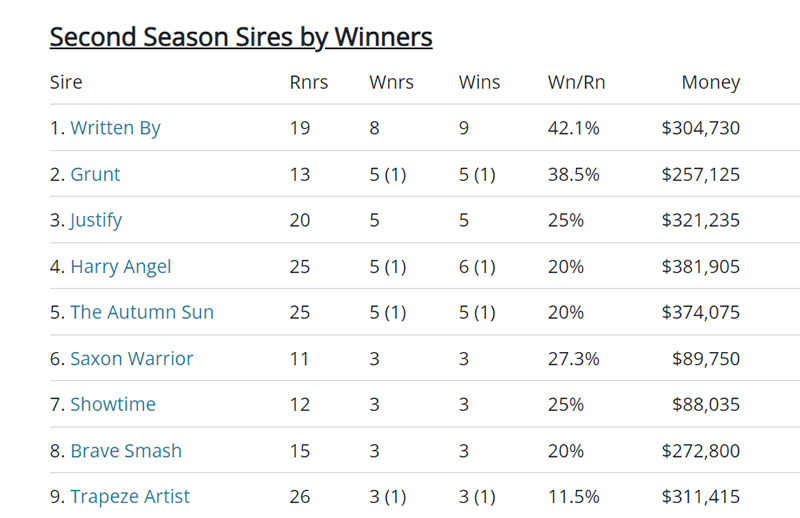Open the Written By sire link
800x518 pixels.
(115, 128)
